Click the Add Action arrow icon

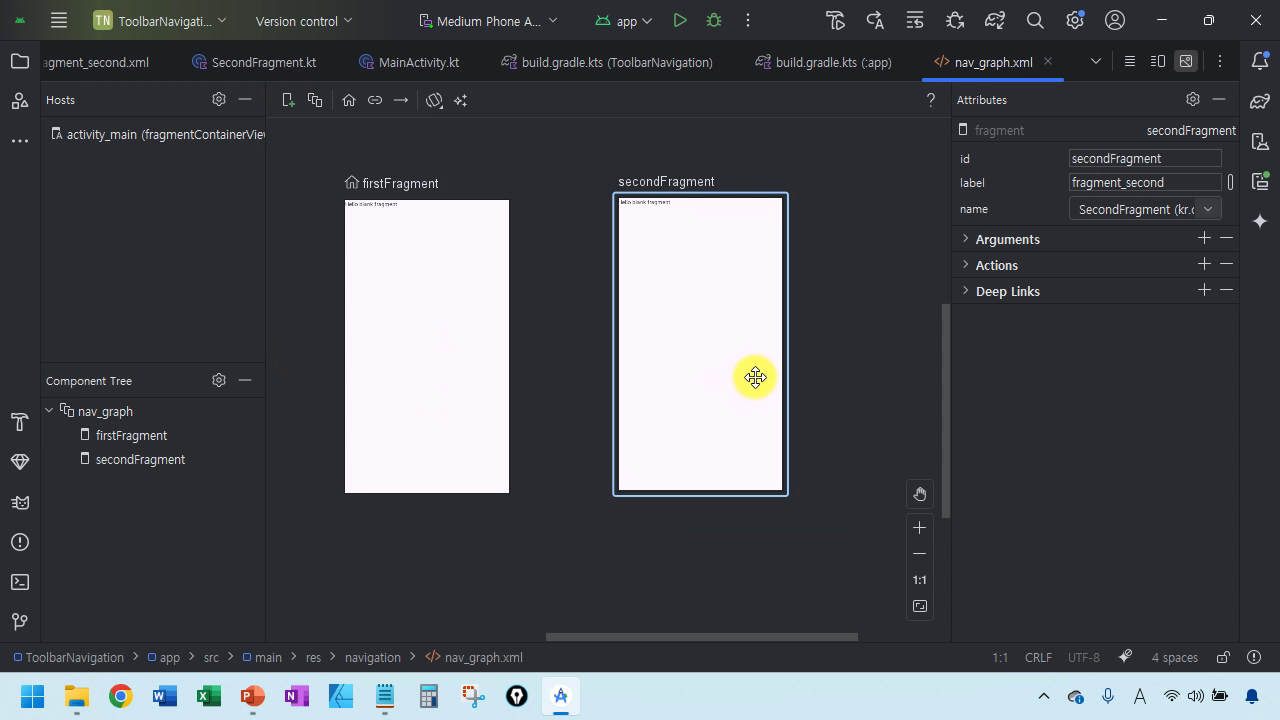pos(401,100)
